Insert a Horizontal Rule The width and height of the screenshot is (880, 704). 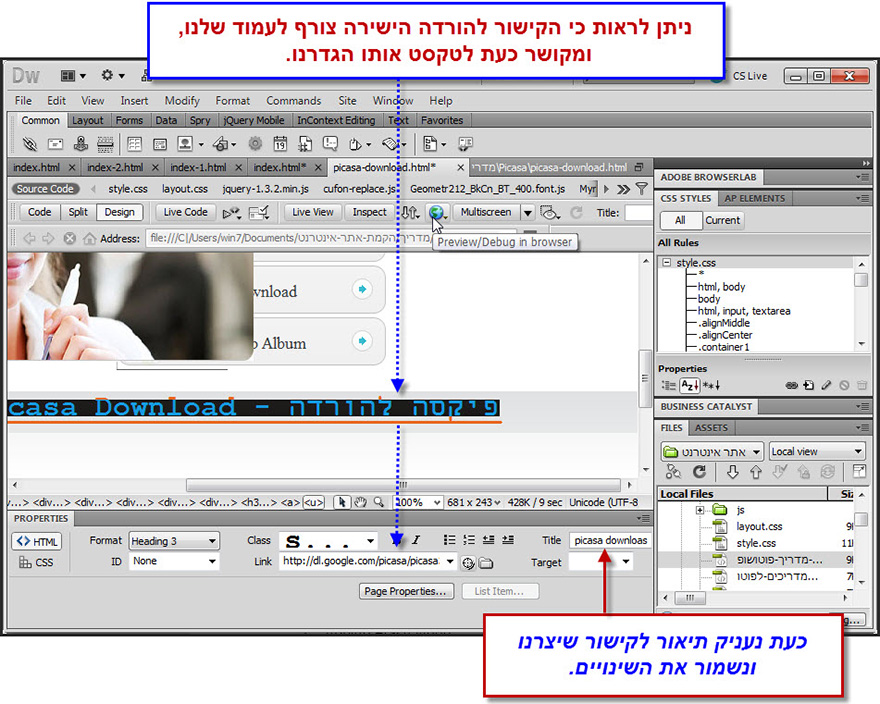pyautogui.click(x=106, y=144)
